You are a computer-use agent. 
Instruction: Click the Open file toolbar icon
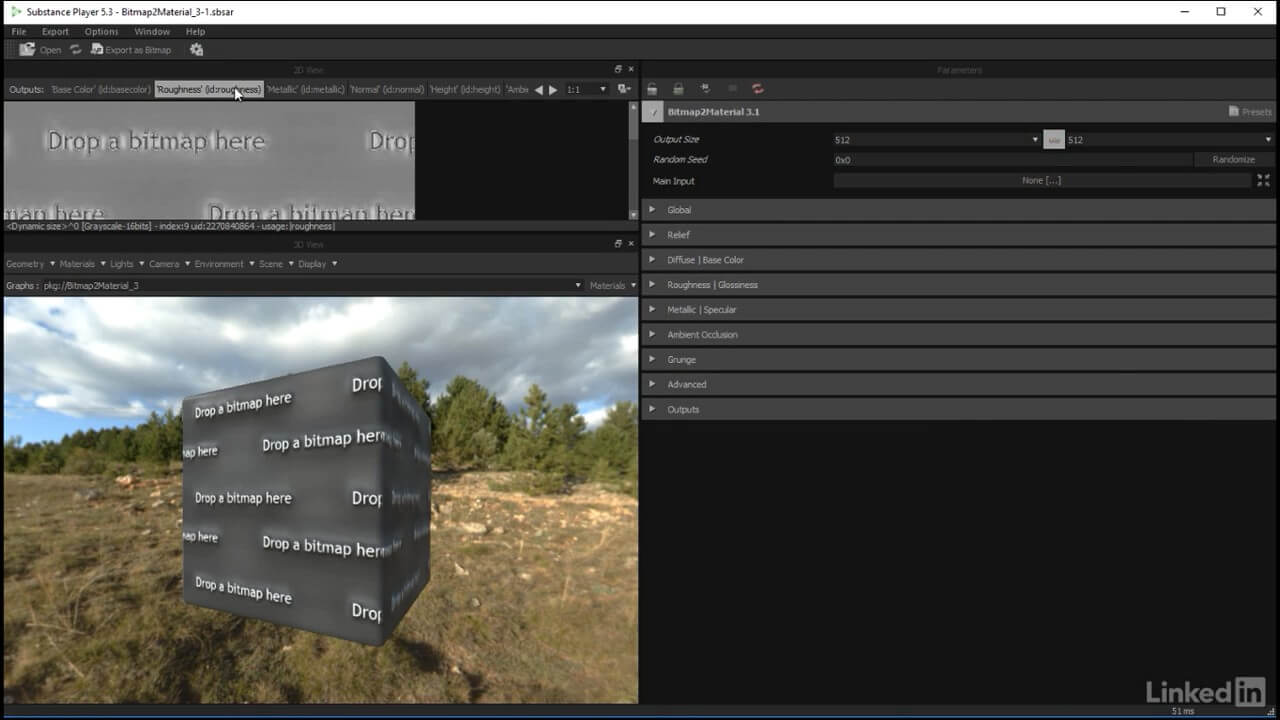pos(28,49)
